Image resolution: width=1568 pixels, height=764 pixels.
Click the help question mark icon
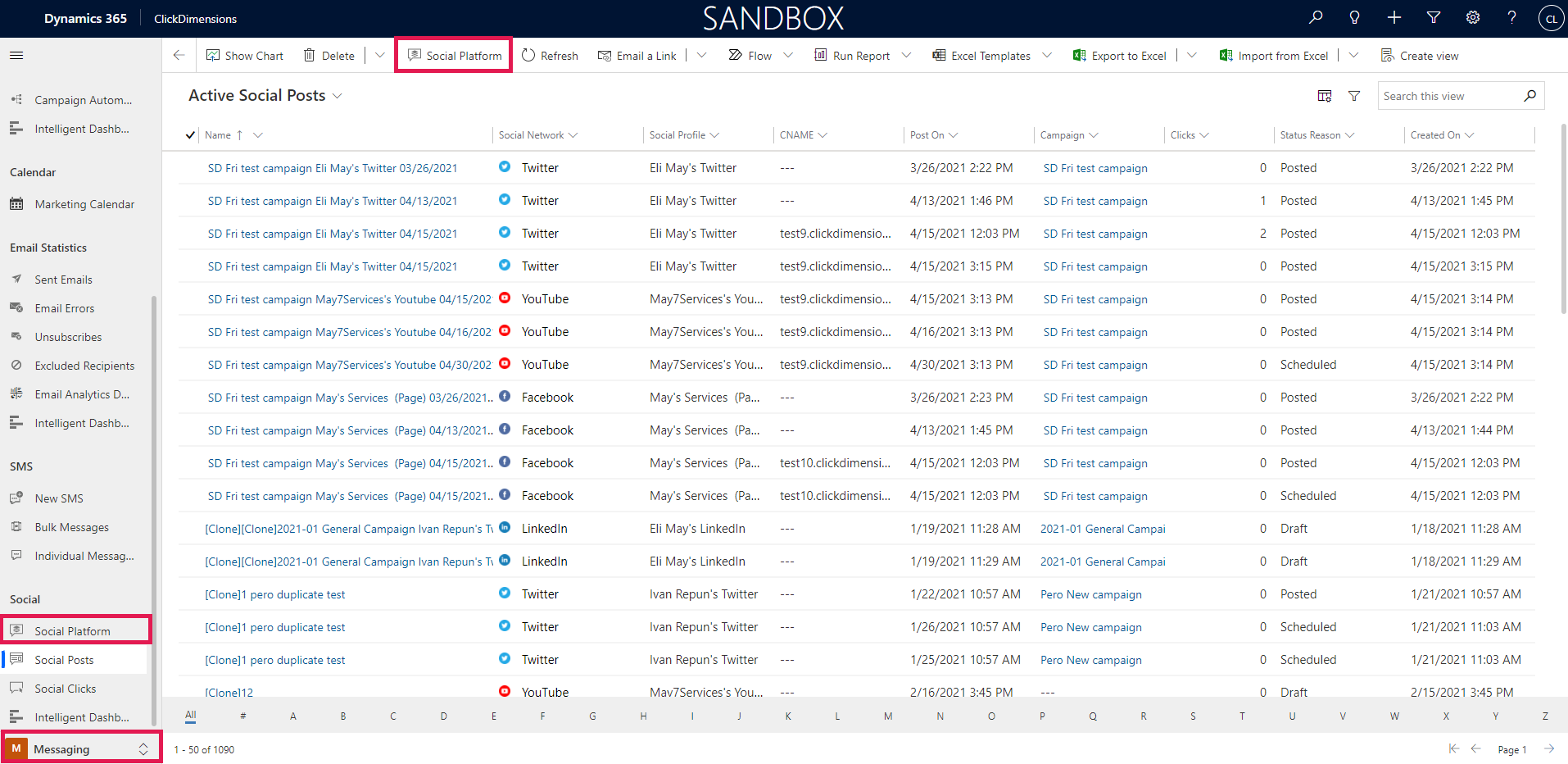(x=1511, y=17)
